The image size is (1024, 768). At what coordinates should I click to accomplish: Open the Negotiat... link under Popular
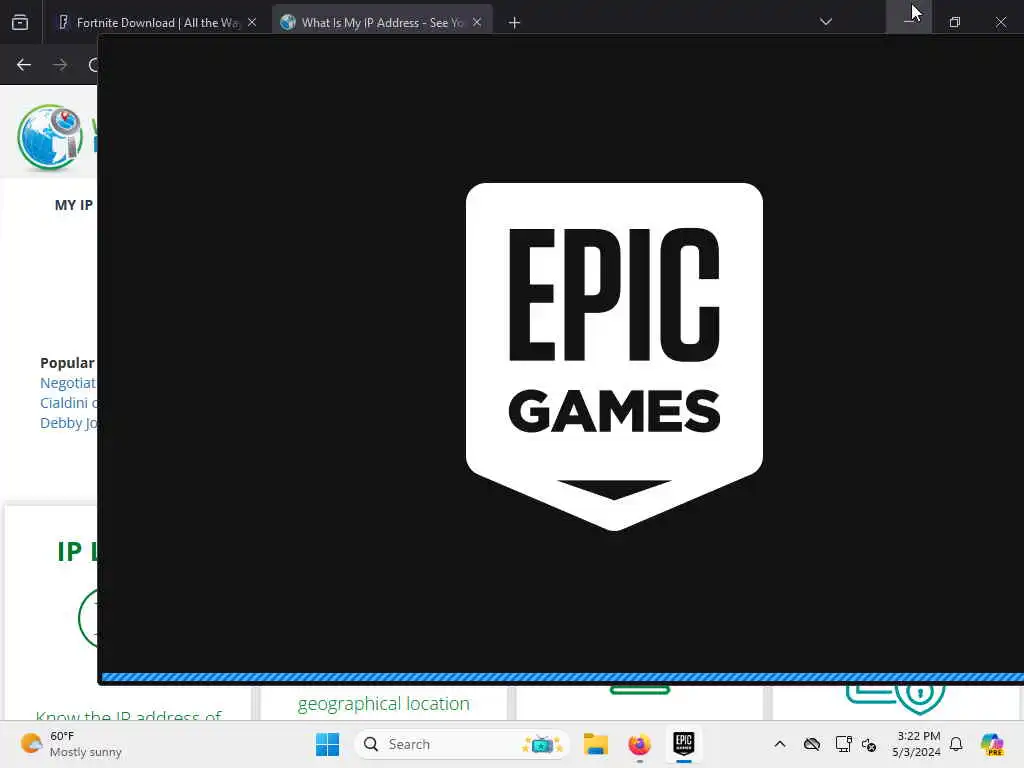coord(68,383)
